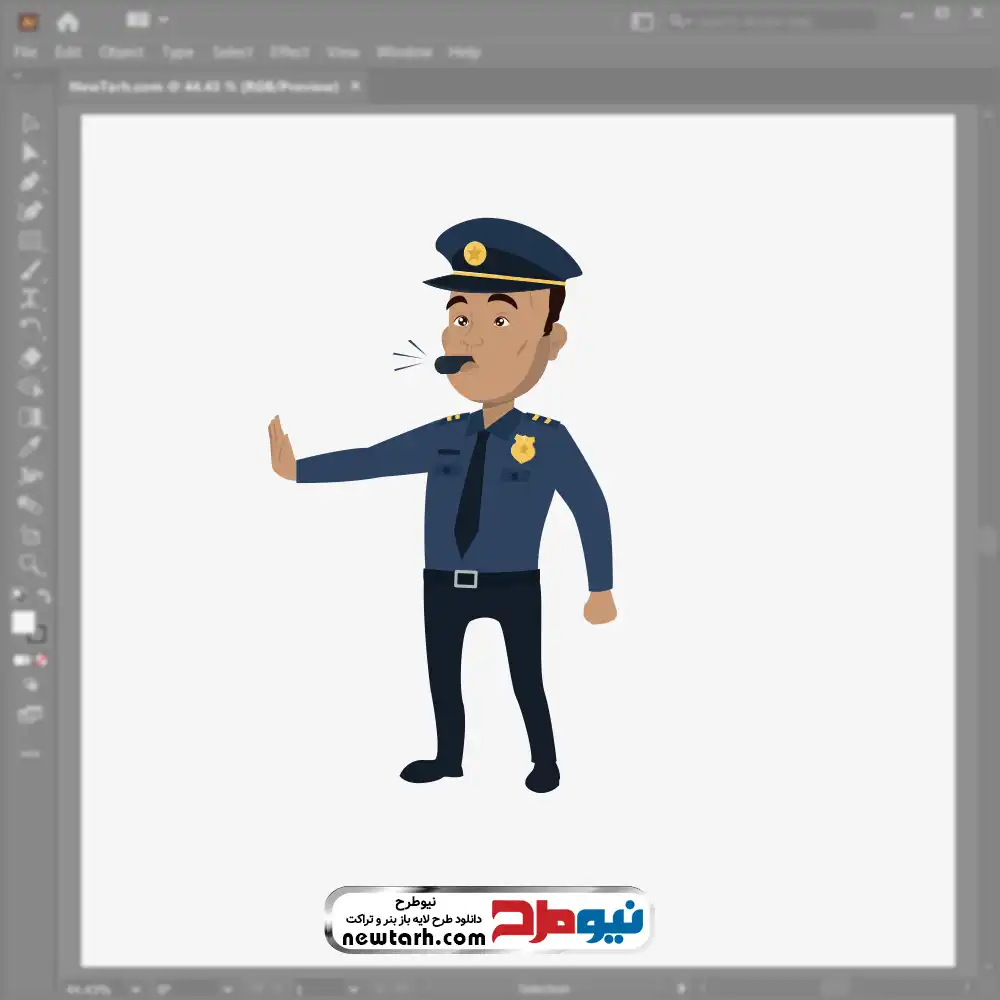
Task: Click the Home icon in the top bar
Action: [67, 22]
